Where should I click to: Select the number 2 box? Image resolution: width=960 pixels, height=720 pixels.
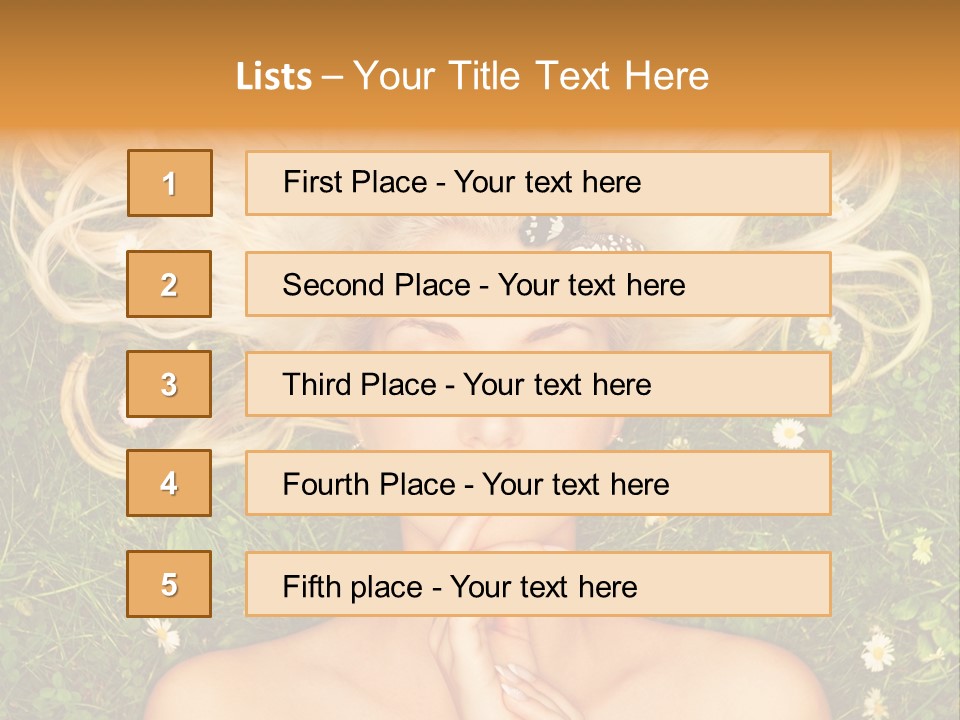[x=169, y=284]
